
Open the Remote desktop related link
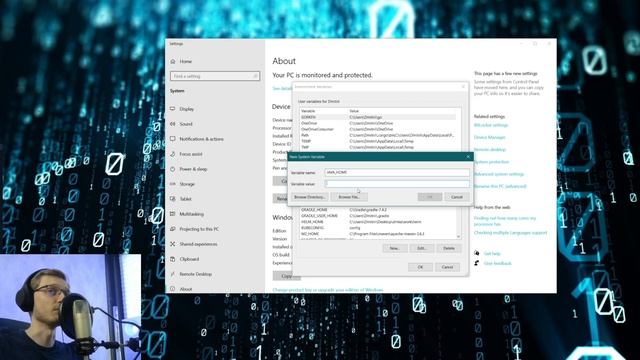(x=490, y=149)
